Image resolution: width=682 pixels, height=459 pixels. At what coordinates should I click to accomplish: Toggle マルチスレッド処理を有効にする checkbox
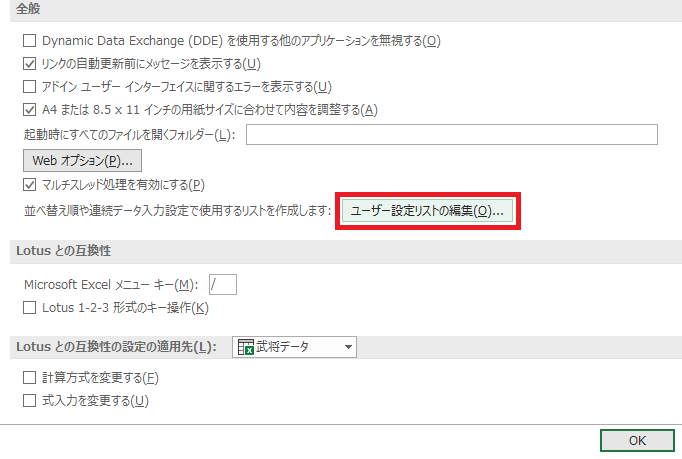click(29, 185)
